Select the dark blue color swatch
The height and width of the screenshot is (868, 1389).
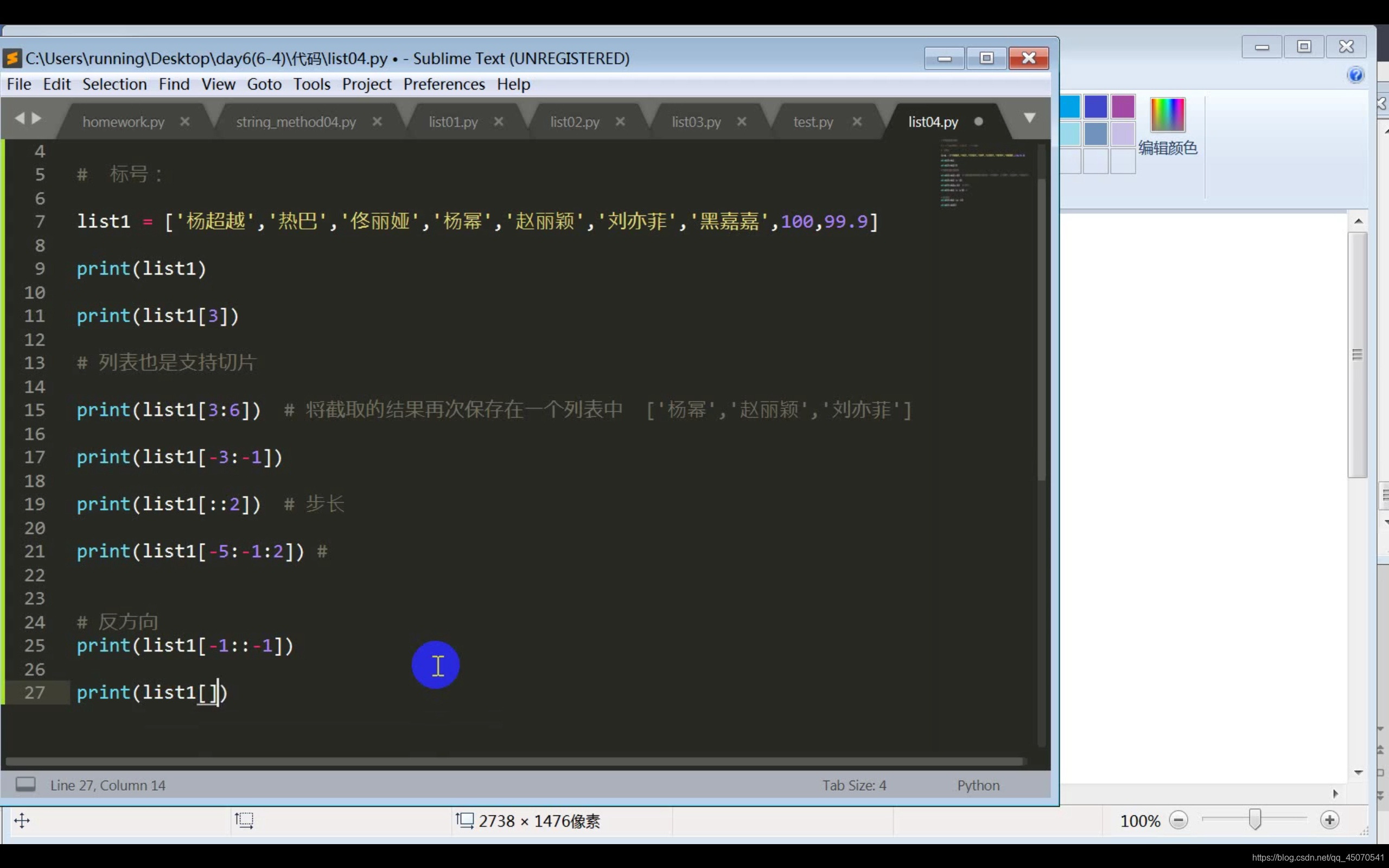tap(1095, 107)
